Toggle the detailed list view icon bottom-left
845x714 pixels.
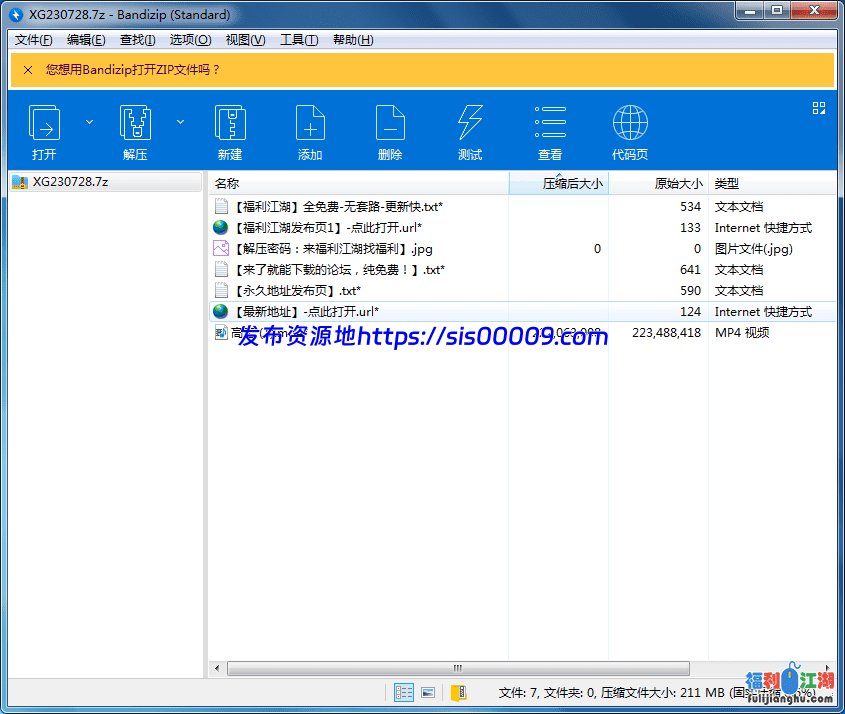404,692
